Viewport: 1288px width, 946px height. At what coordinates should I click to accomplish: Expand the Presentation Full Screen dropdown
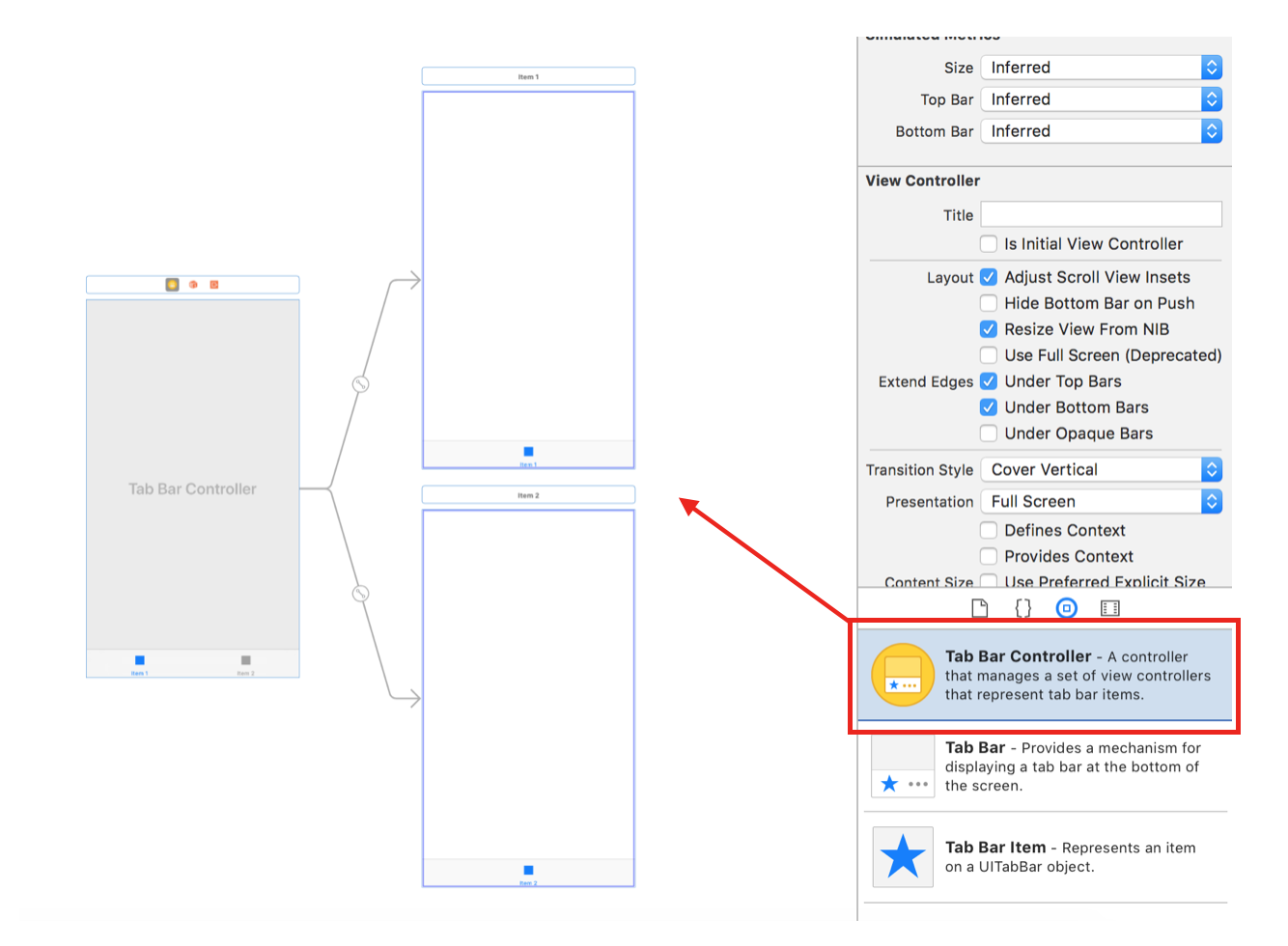pos(1101,502)
